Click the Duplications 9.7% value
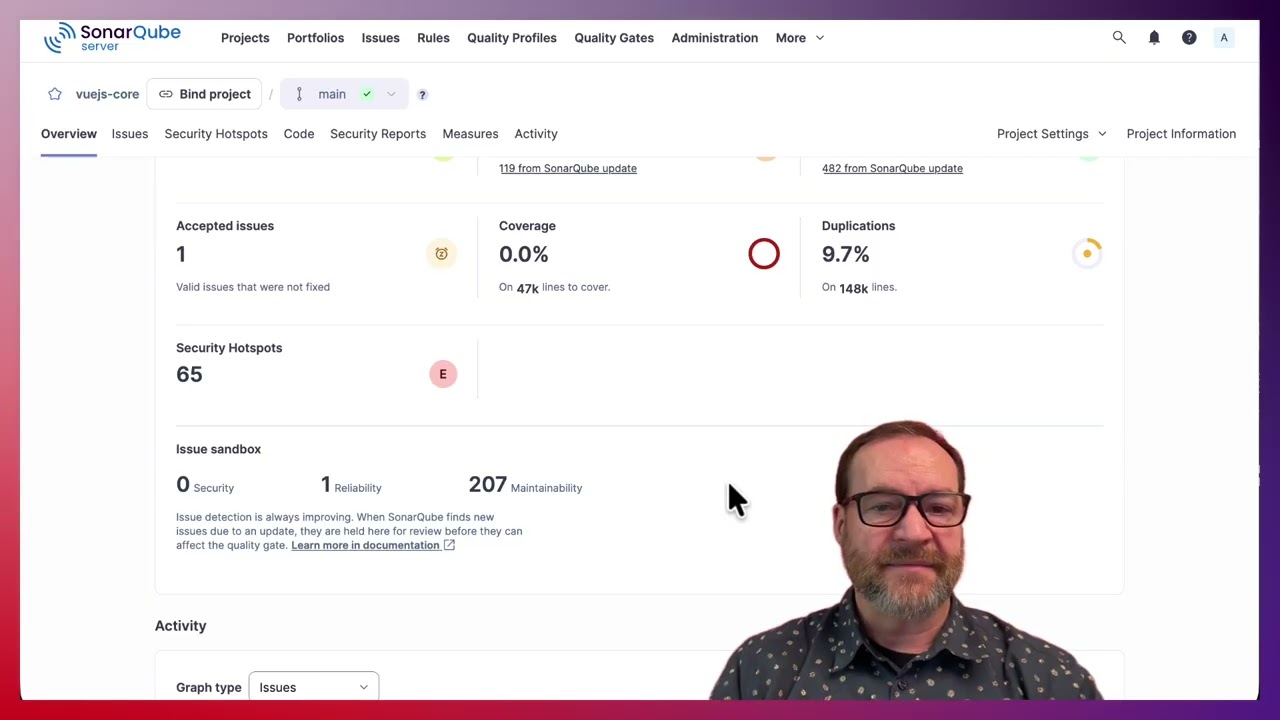 (x=845, y=254)
